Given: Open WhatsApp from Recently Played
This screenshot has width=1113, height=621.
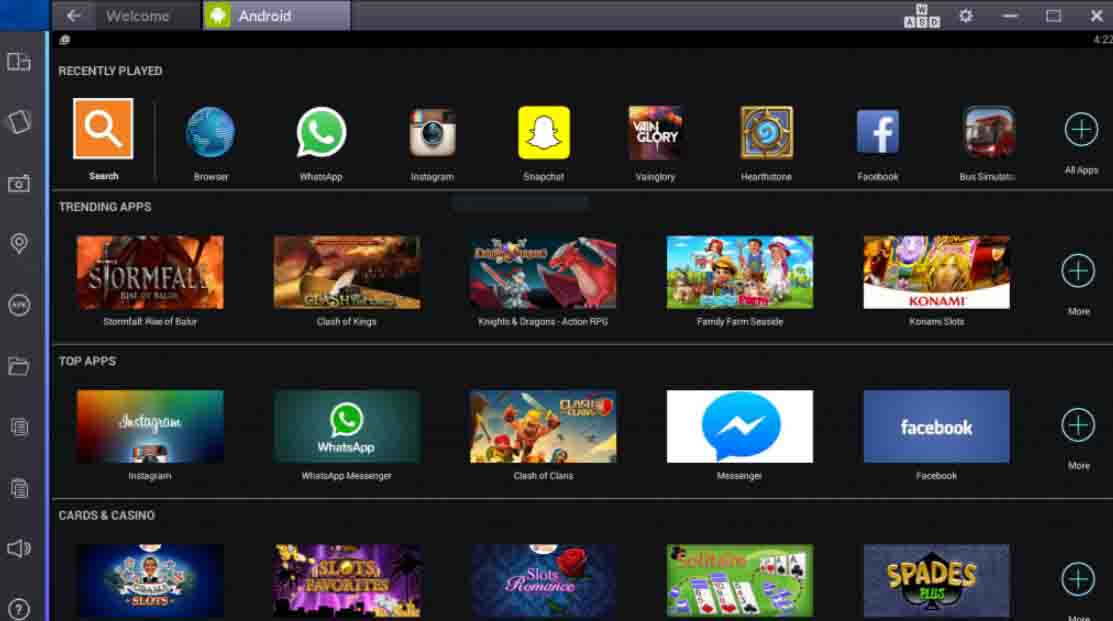Looking at the screenshot, I should click(321, 133).
